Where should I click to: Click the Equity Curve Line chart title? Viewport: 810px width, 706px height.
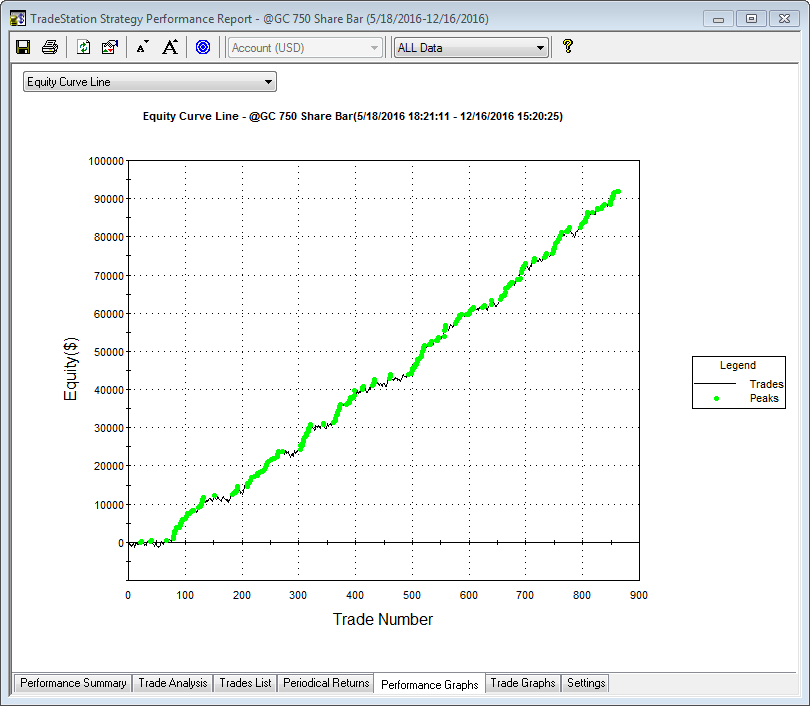[352, 117]
